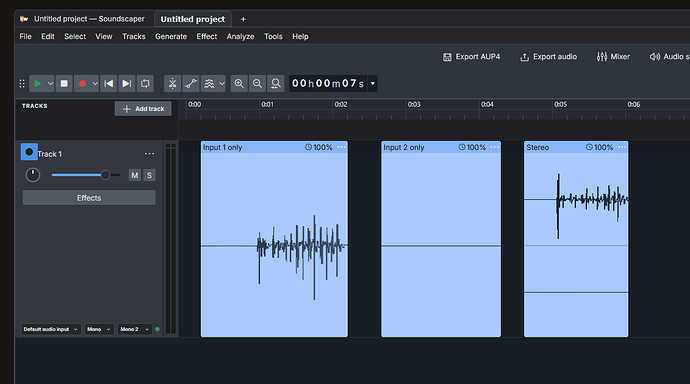Click the Track 1 name label
Image resolution: width=690 pixels, height=384 pixels.
tap(50, 154)
